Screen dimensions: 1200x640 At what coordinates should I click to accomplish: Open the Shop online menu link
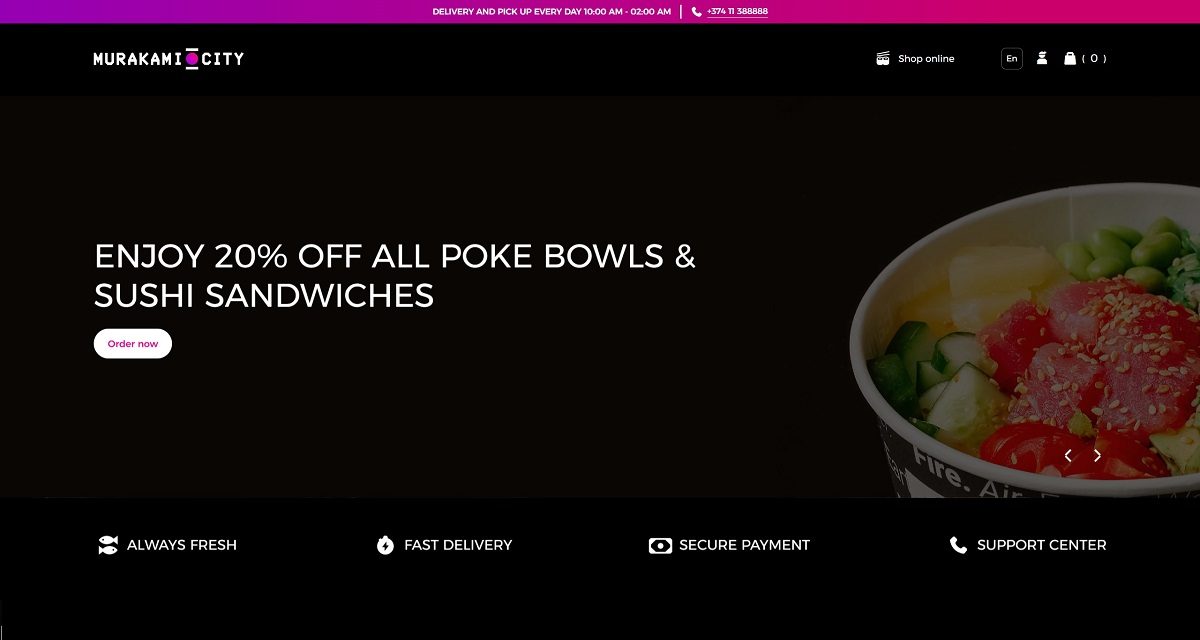click(926, 59)
